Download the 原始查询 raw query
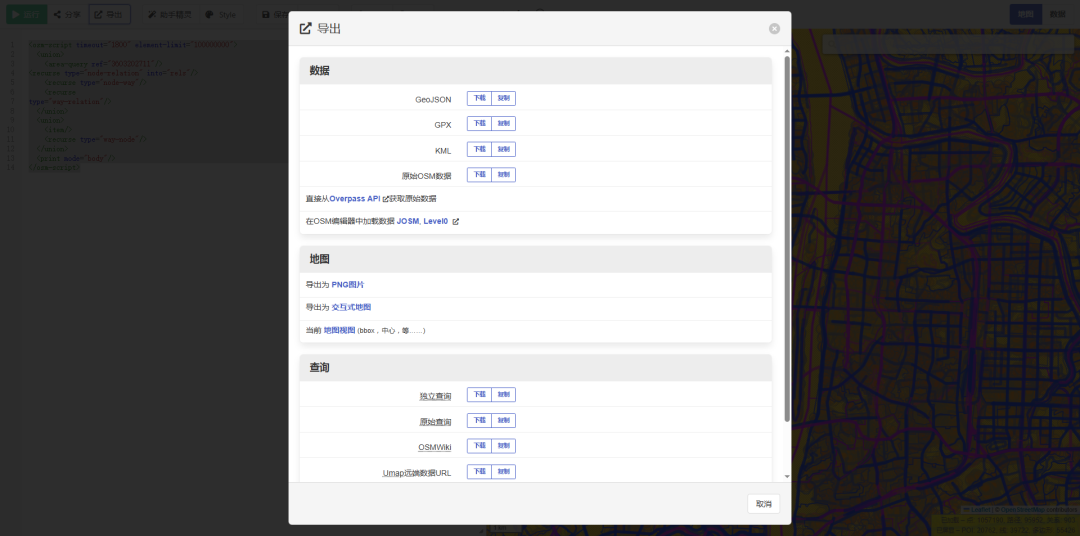The width and height of the screenshot is (1080, 536). pyautogui.click(x=479, y=420)
